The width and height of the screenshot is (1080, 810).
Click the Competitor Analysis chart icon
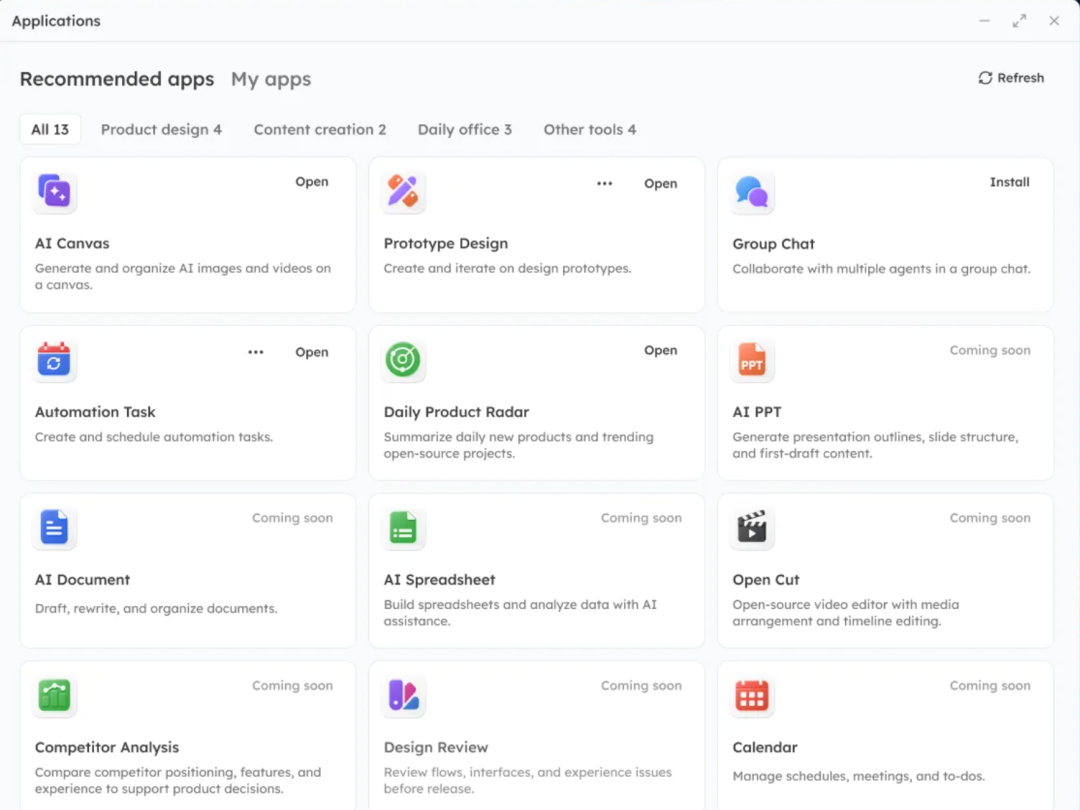click(54, 695)
